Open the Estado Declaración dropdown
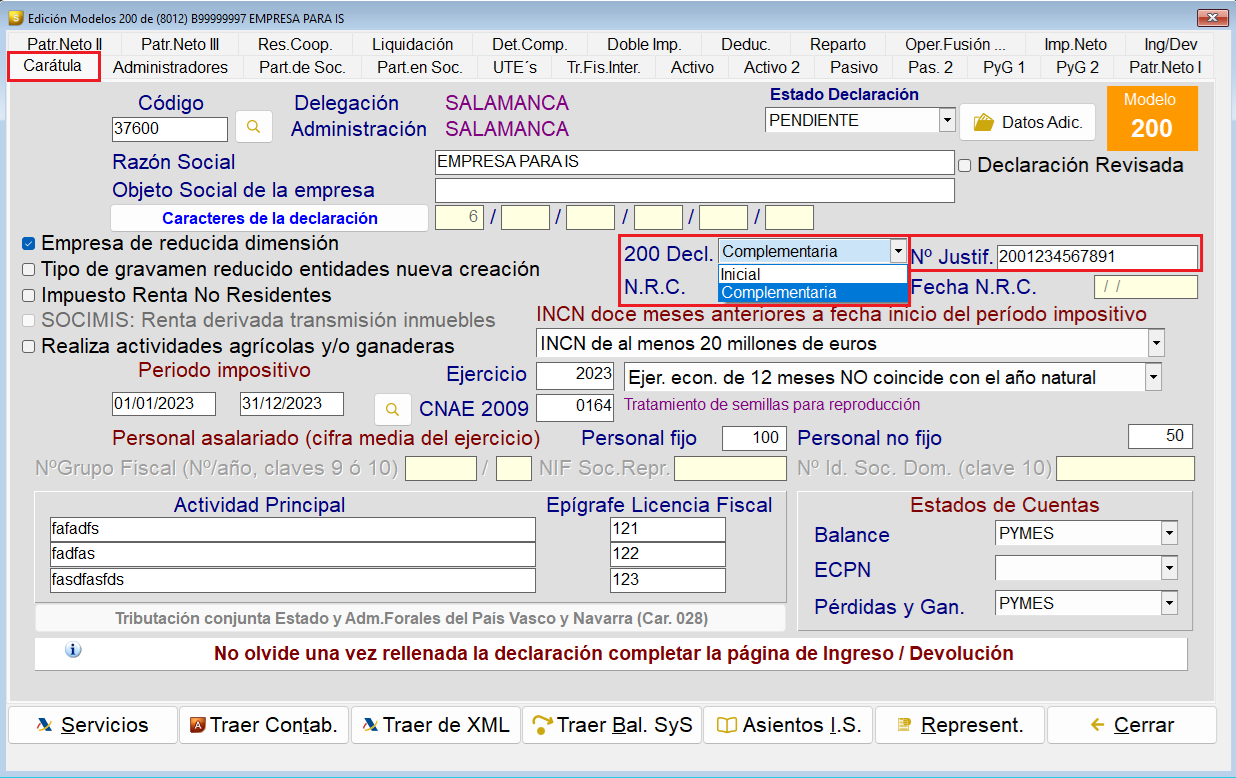The height and width of the screenshot is (778, 1236). click(x=945, y=119)
